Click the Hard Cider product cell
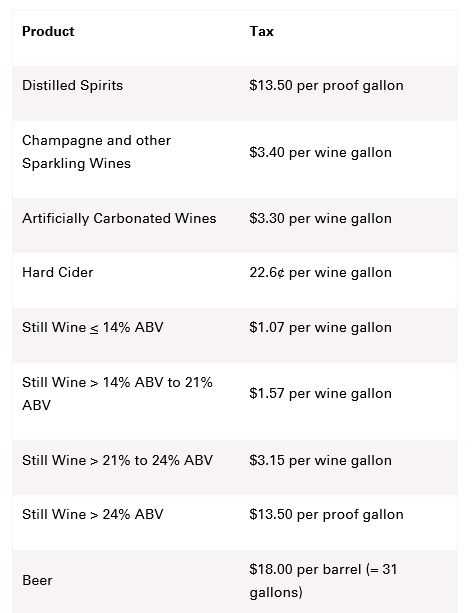The height and width of the screenshot is (613, 472). [x=57, y=272]
